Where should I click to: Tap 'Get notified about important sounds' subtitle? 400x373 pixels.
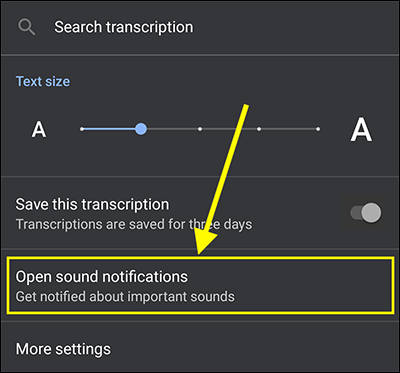click(x=125, y=296)
